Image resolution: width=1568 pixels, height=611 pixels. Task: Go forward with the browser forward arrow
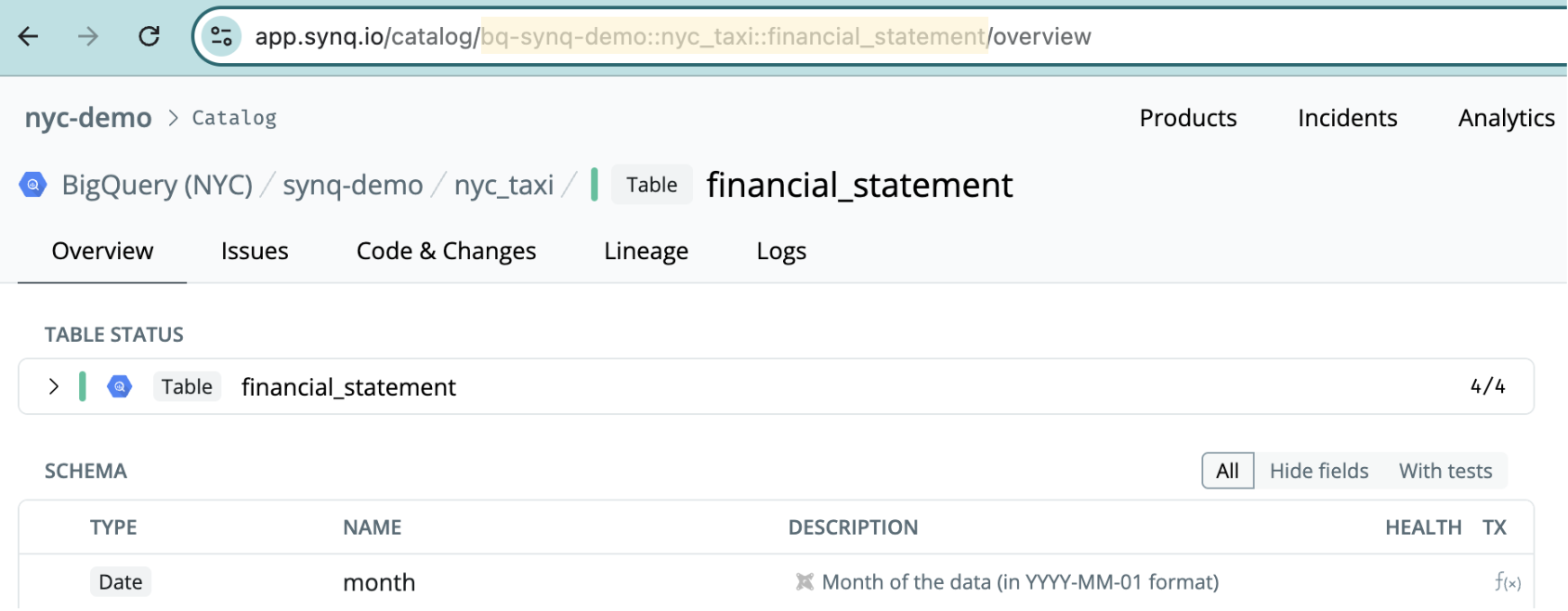coord(88,36)
